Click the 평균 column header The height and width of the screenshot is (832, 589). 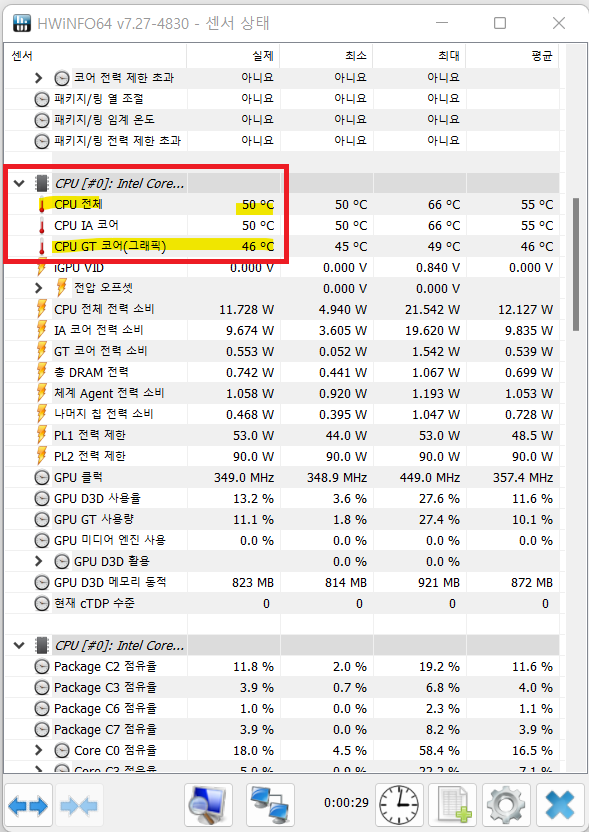coord(513,55)
